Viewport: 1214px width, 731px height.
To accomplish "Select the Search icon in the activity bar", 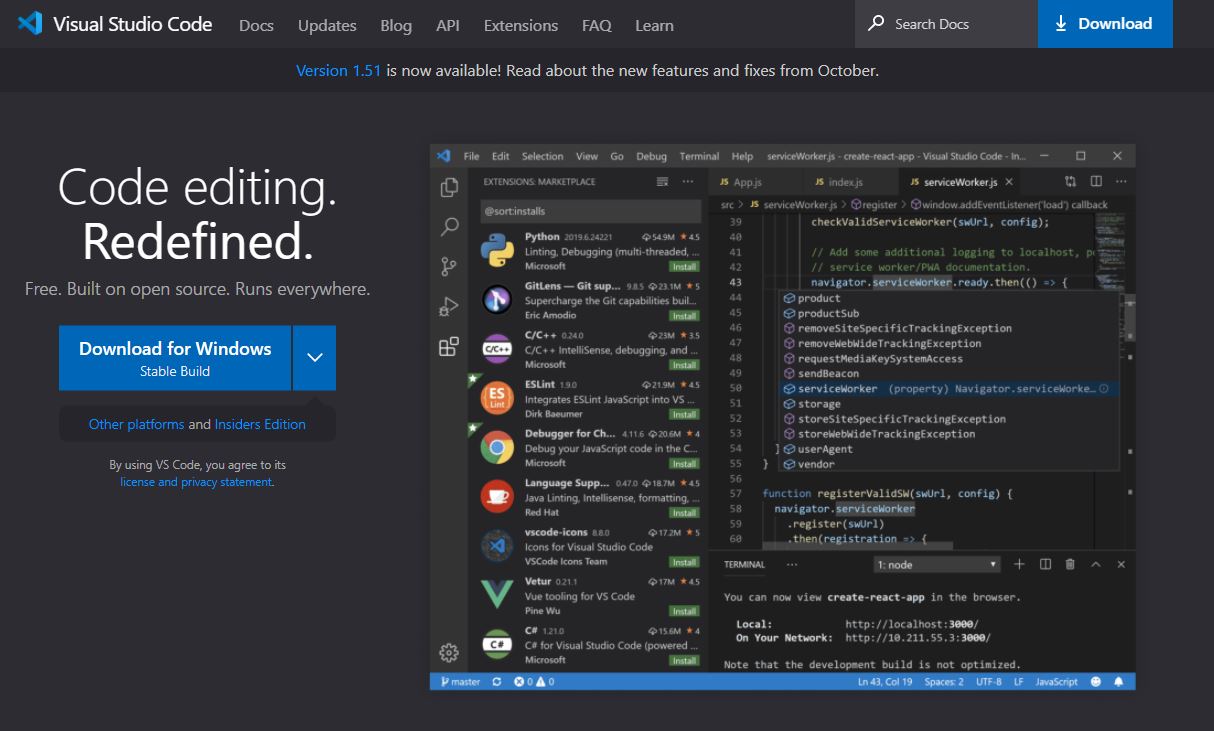I will click(447, 226).
